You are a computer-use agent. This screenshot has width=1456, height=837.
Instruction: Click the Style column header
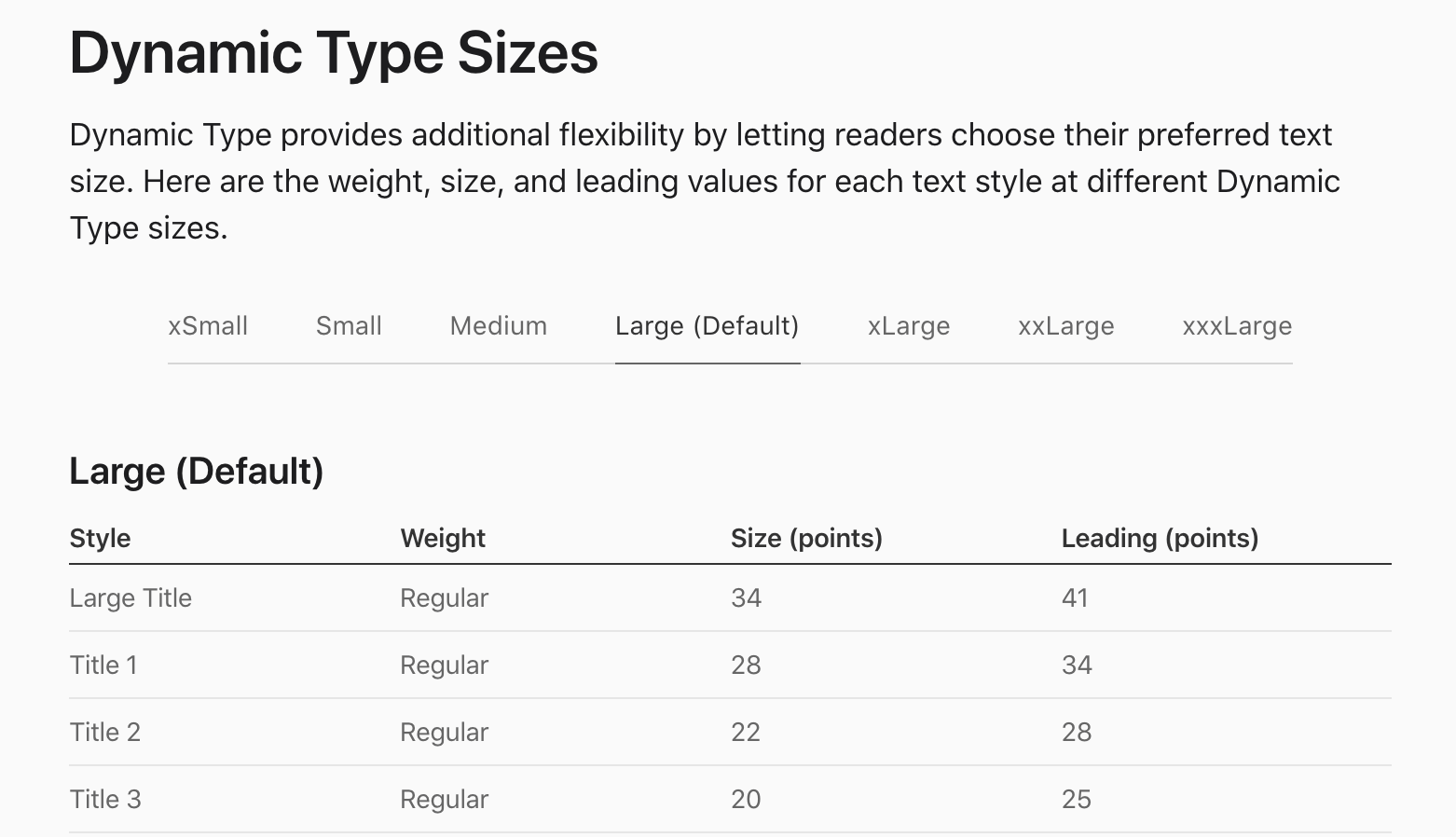click(100, 539)
